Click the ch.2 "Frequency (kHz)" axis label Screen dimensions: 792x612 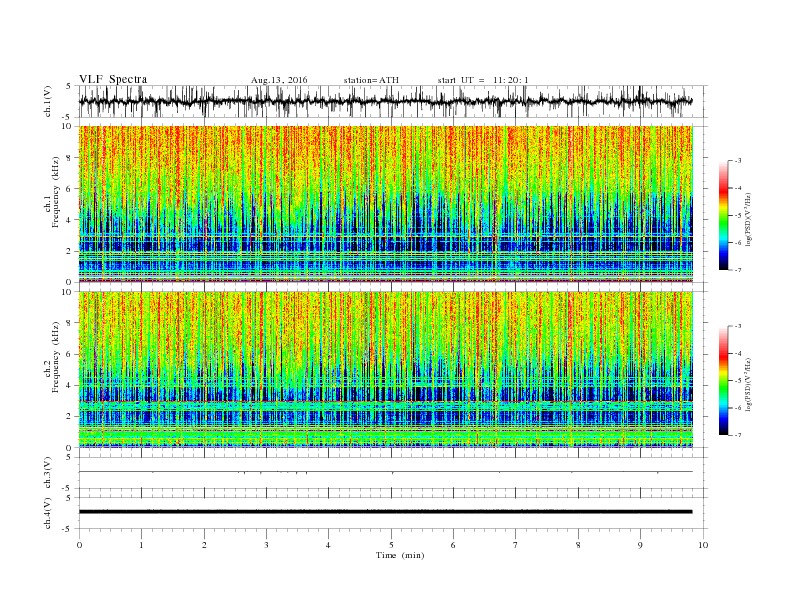(55, 357)
